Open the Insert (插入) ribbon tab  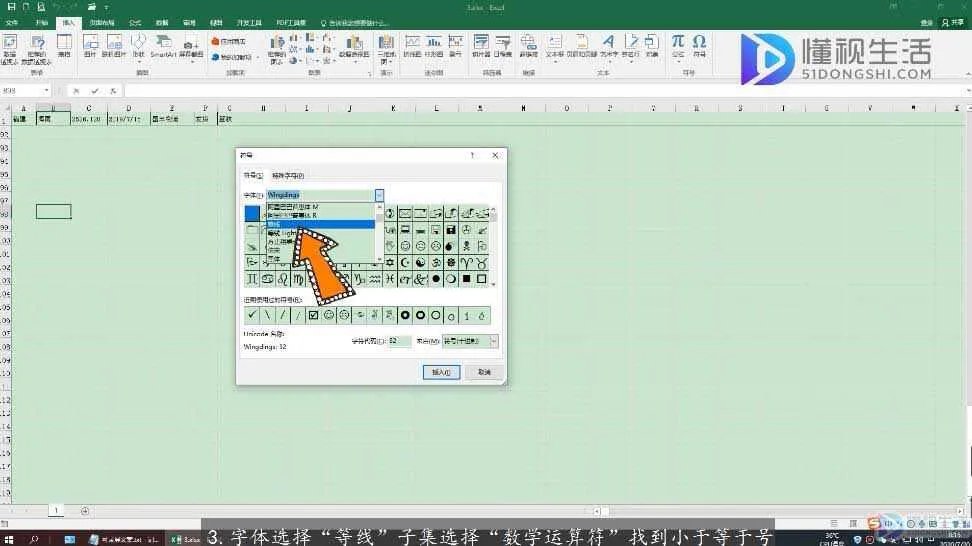68,21
